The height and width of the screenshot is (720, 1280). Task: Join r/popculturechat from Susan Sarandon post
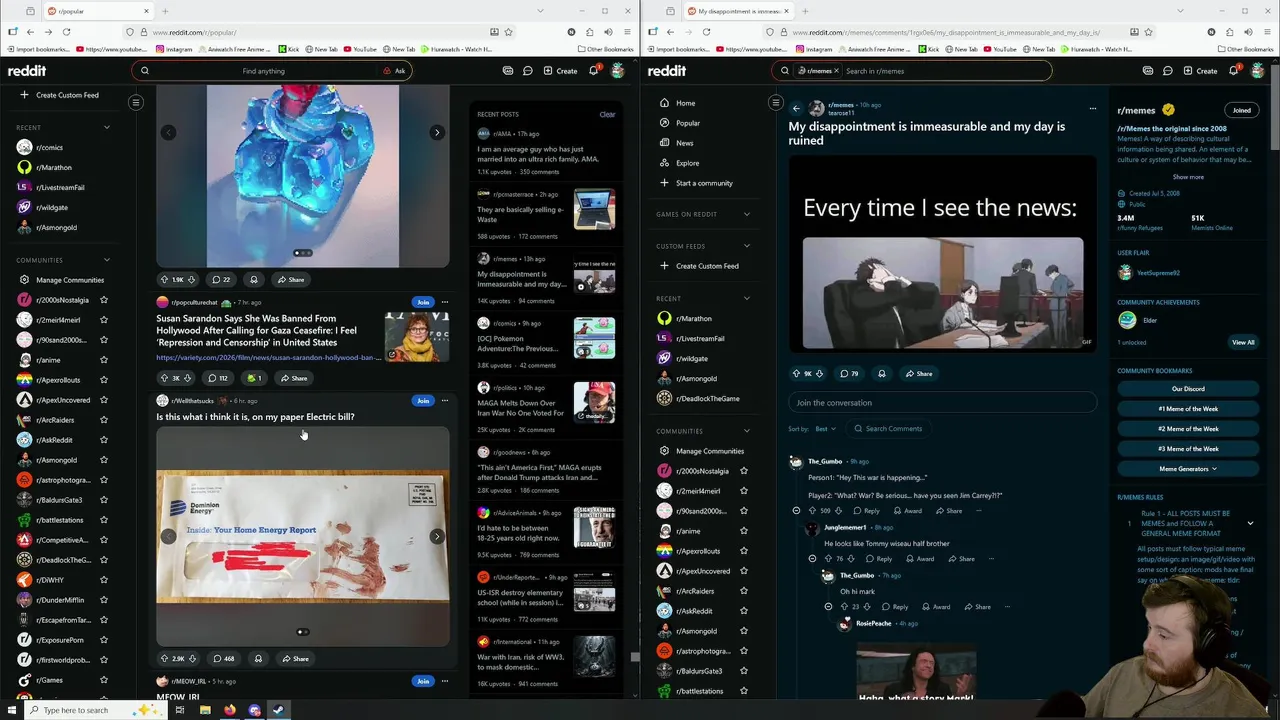coord(423,302)
